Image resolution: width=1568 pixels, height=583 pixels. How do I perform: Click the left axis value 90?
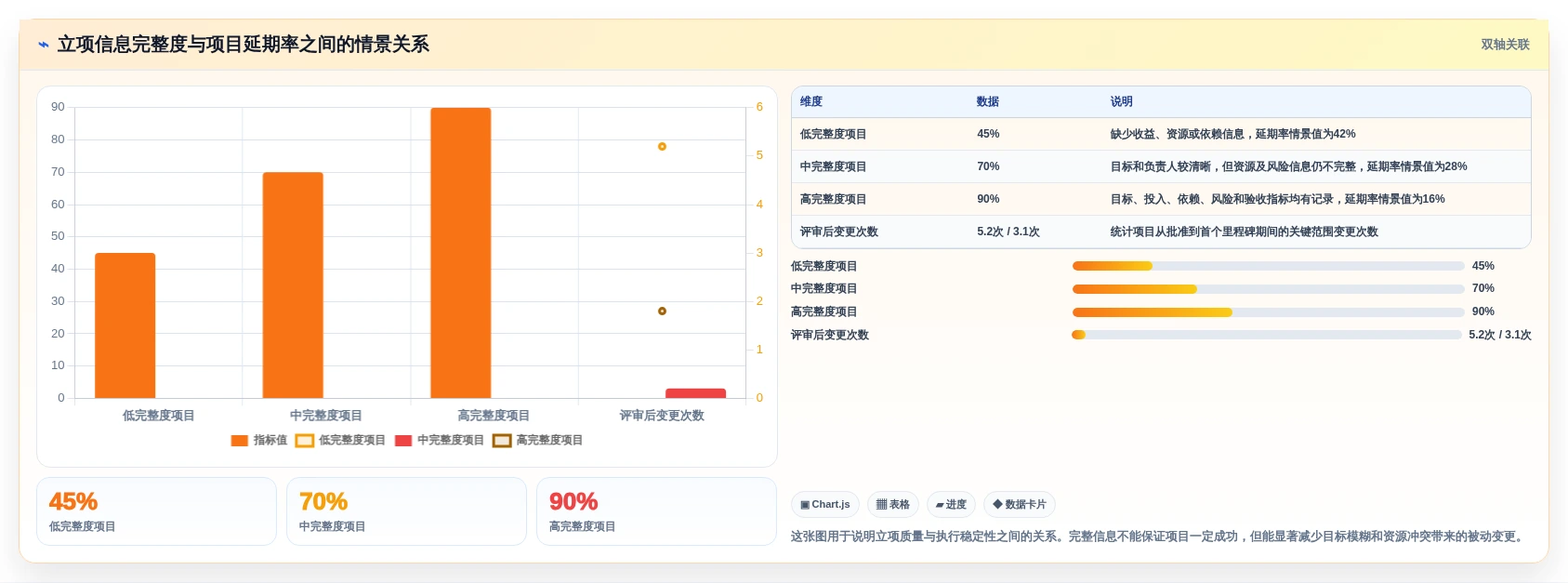pyautogui.click(x=59, y=107)
